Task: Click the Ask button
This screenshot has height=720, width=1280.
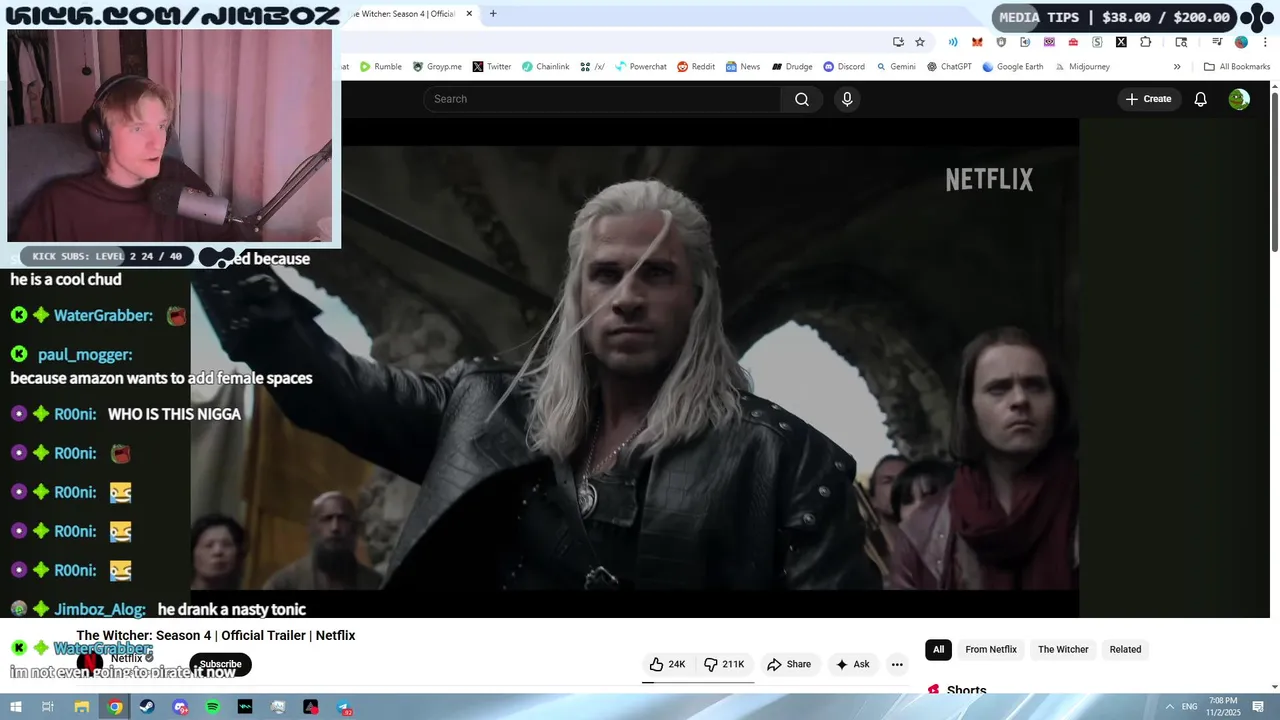Action: click(853, 664)
